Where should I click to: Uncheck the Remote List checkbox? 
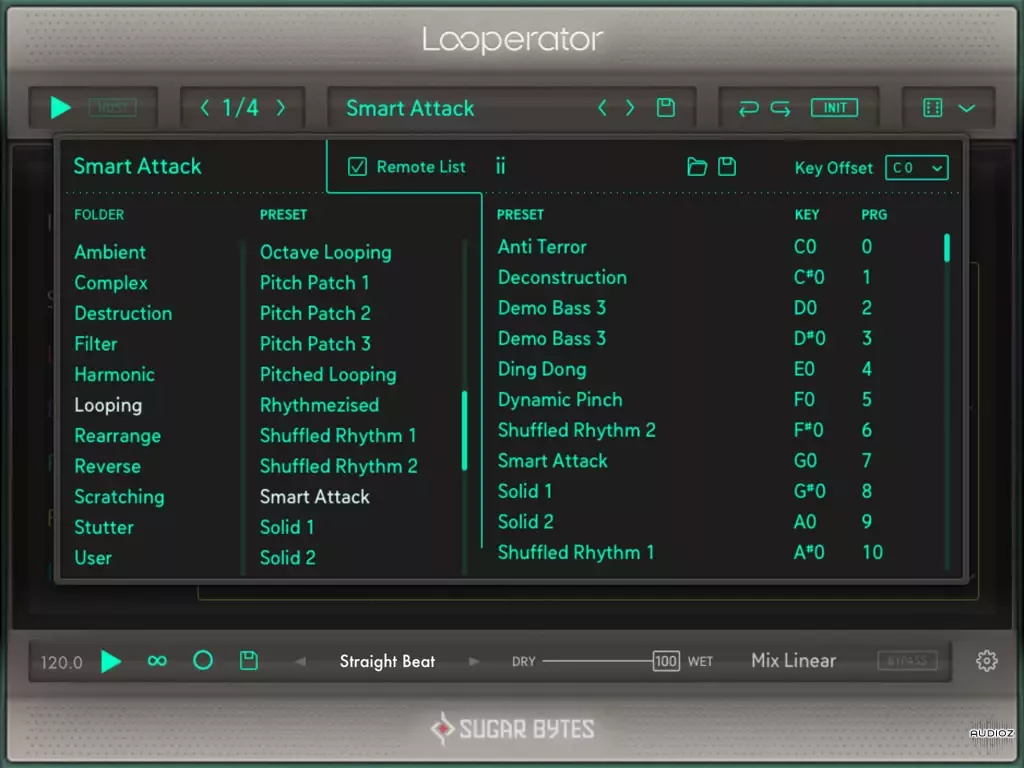[x=357, y=167]
